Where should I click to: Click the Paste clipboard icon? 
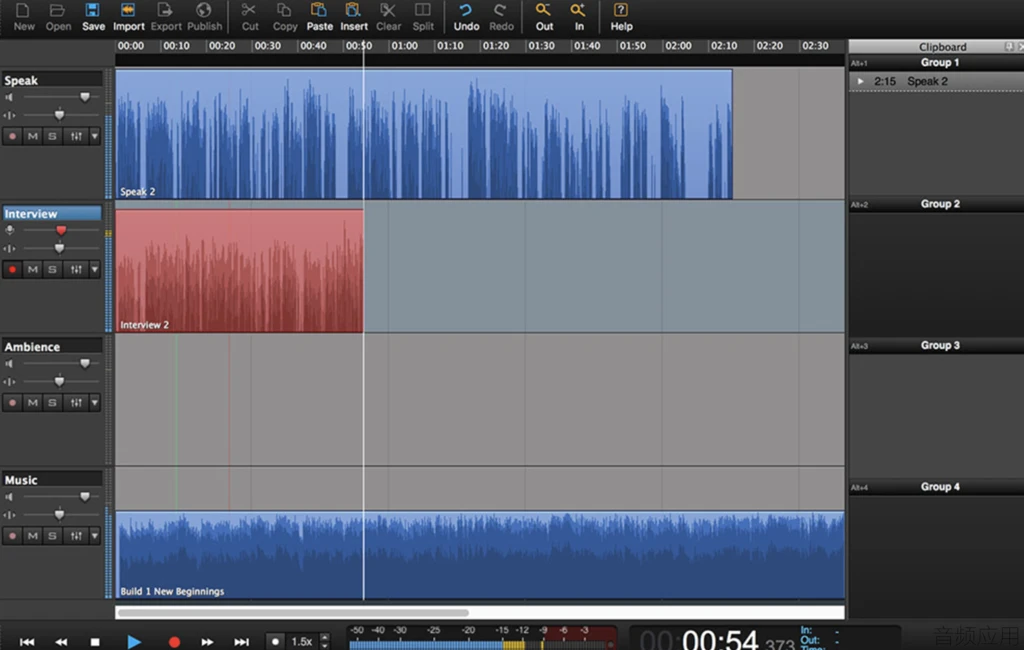(319, 11)
